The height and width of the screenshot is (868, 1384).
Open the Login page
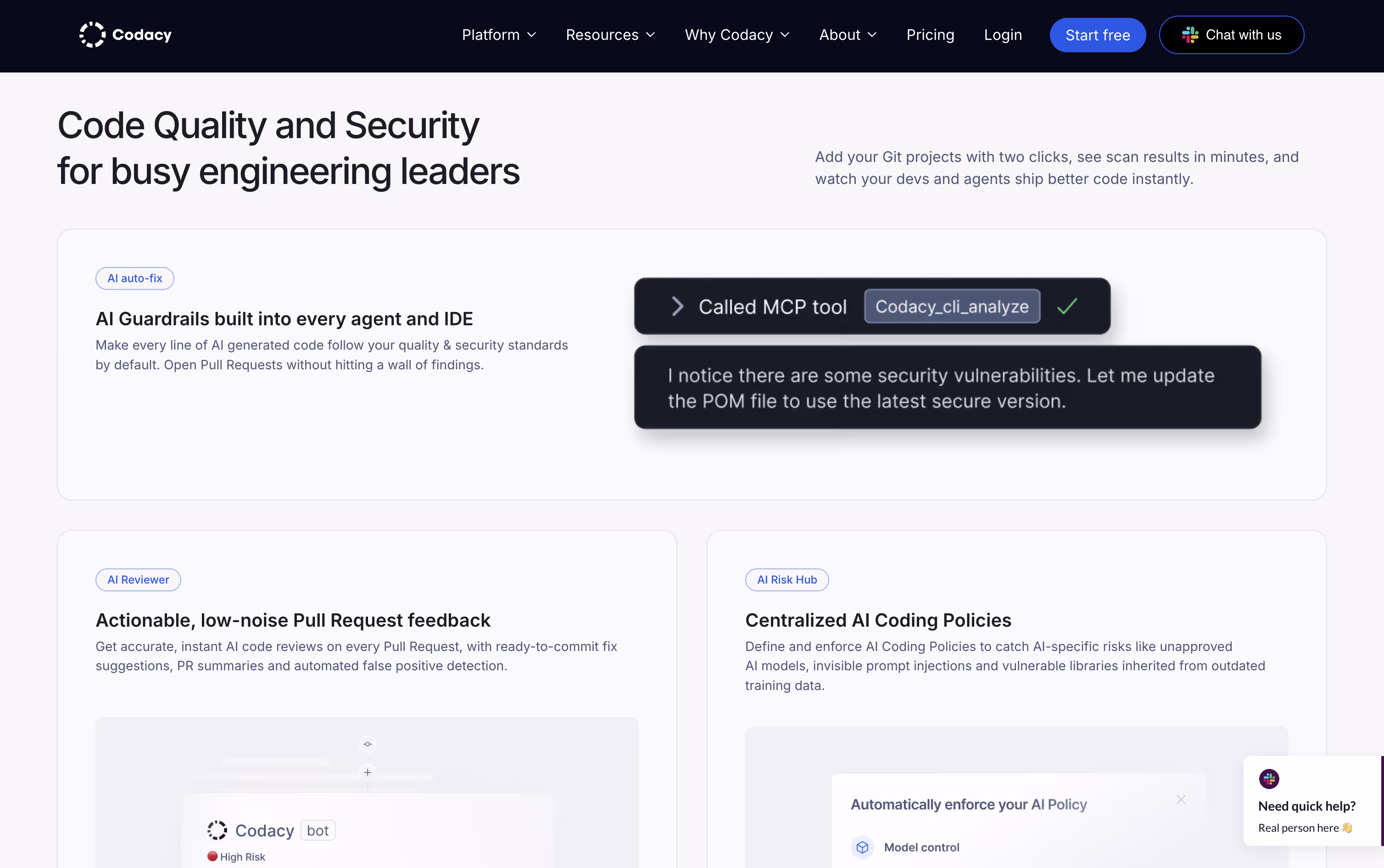pyautogui.click(x=1003, y=35)
